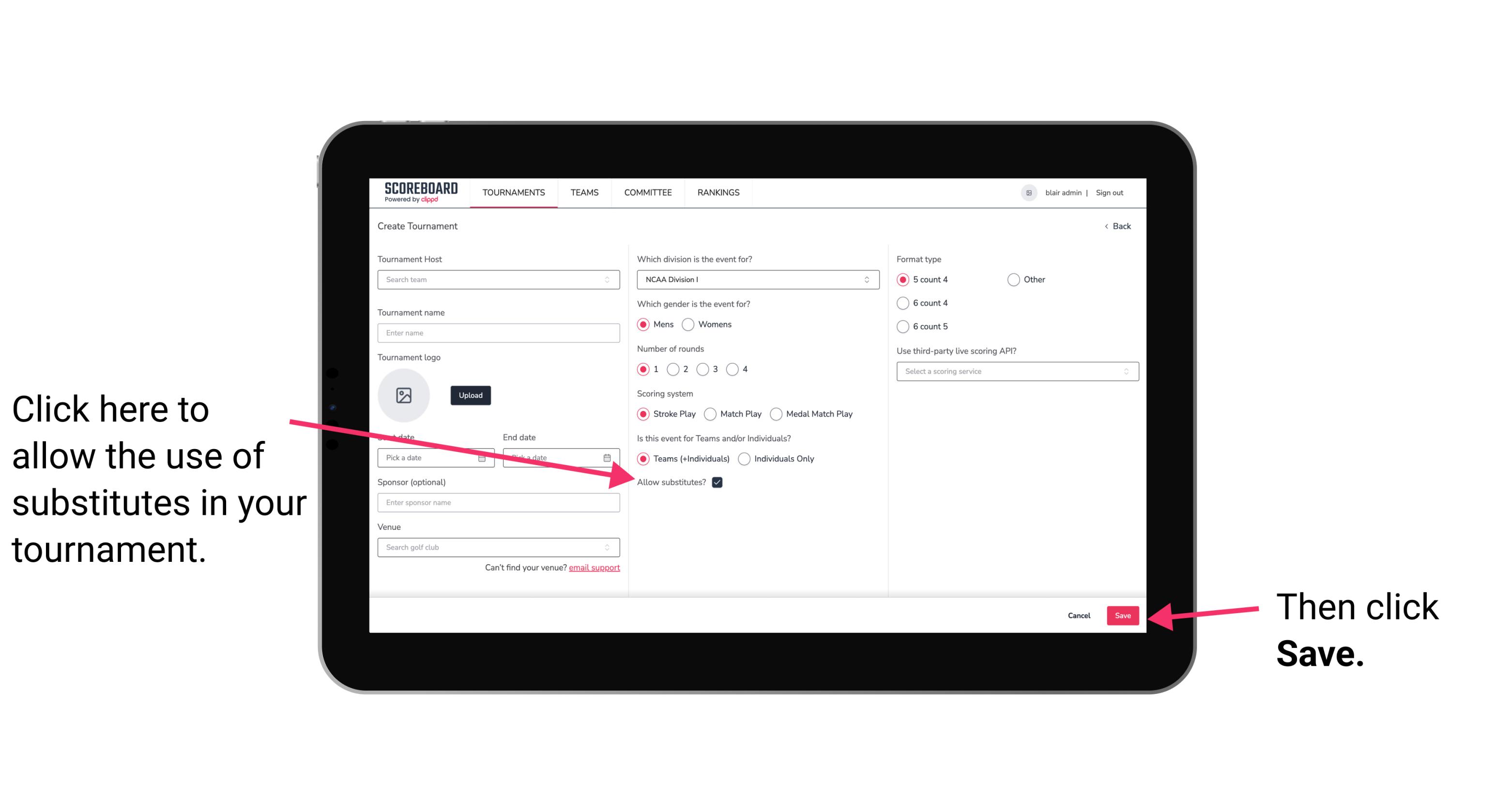1510x812 pixels.
Task: Click the dropdown arrow for Venue field
Action: 612,547
